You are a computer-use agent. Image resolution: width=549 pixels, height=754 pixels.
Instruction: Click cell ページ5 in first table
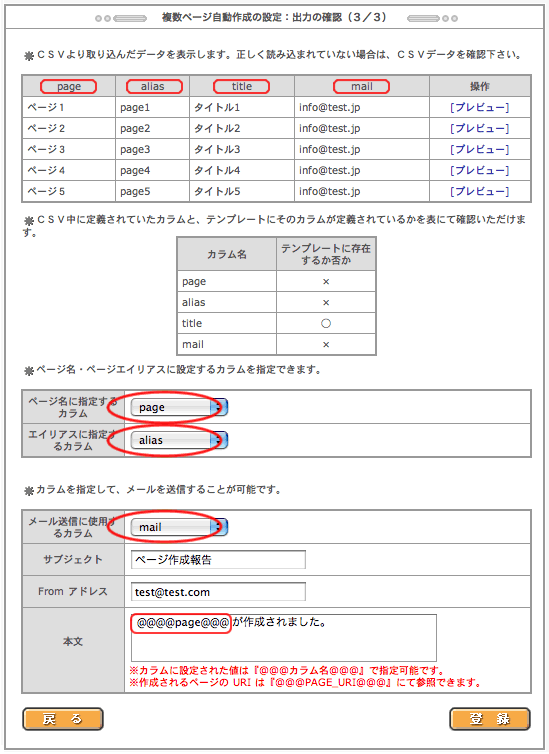pyautogui.click(x=69, y=191)
